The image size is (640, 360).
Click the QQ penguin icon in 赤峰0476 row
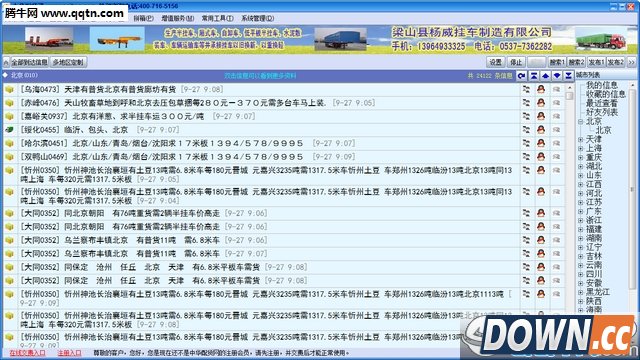[x=541, y=103]
